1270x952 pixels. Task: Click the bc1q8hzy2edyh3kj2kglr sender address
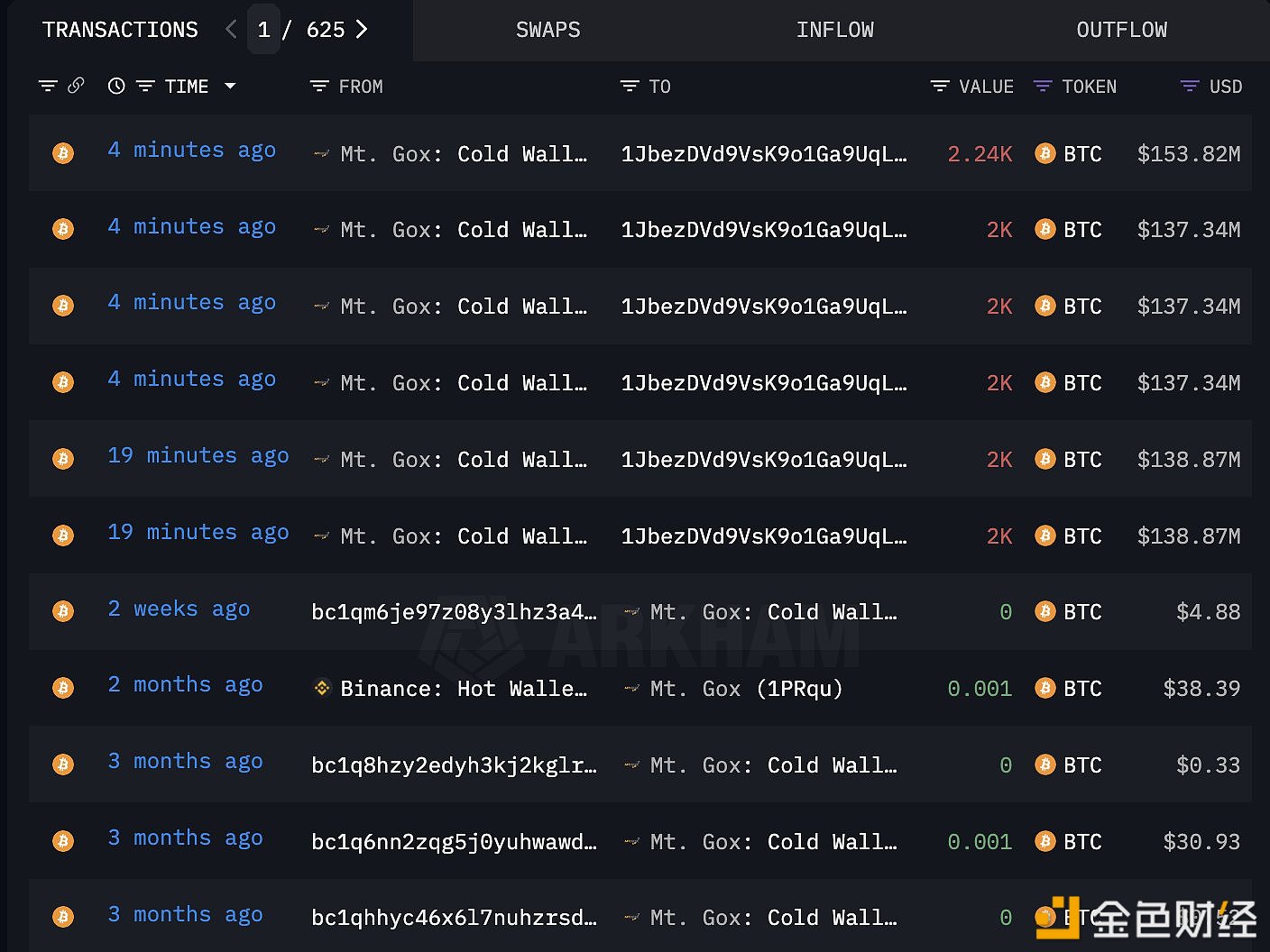click(454, 765)
